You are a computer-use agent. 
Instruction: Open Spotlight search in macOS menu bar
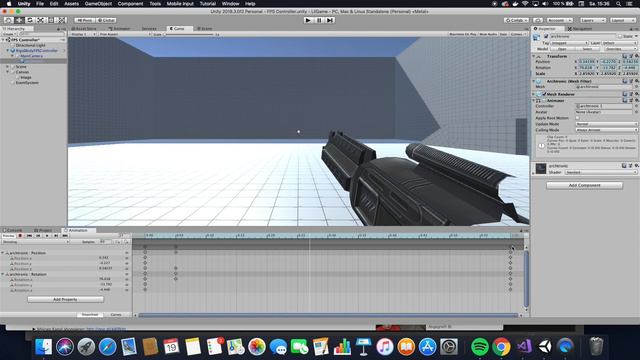(619, 4)
